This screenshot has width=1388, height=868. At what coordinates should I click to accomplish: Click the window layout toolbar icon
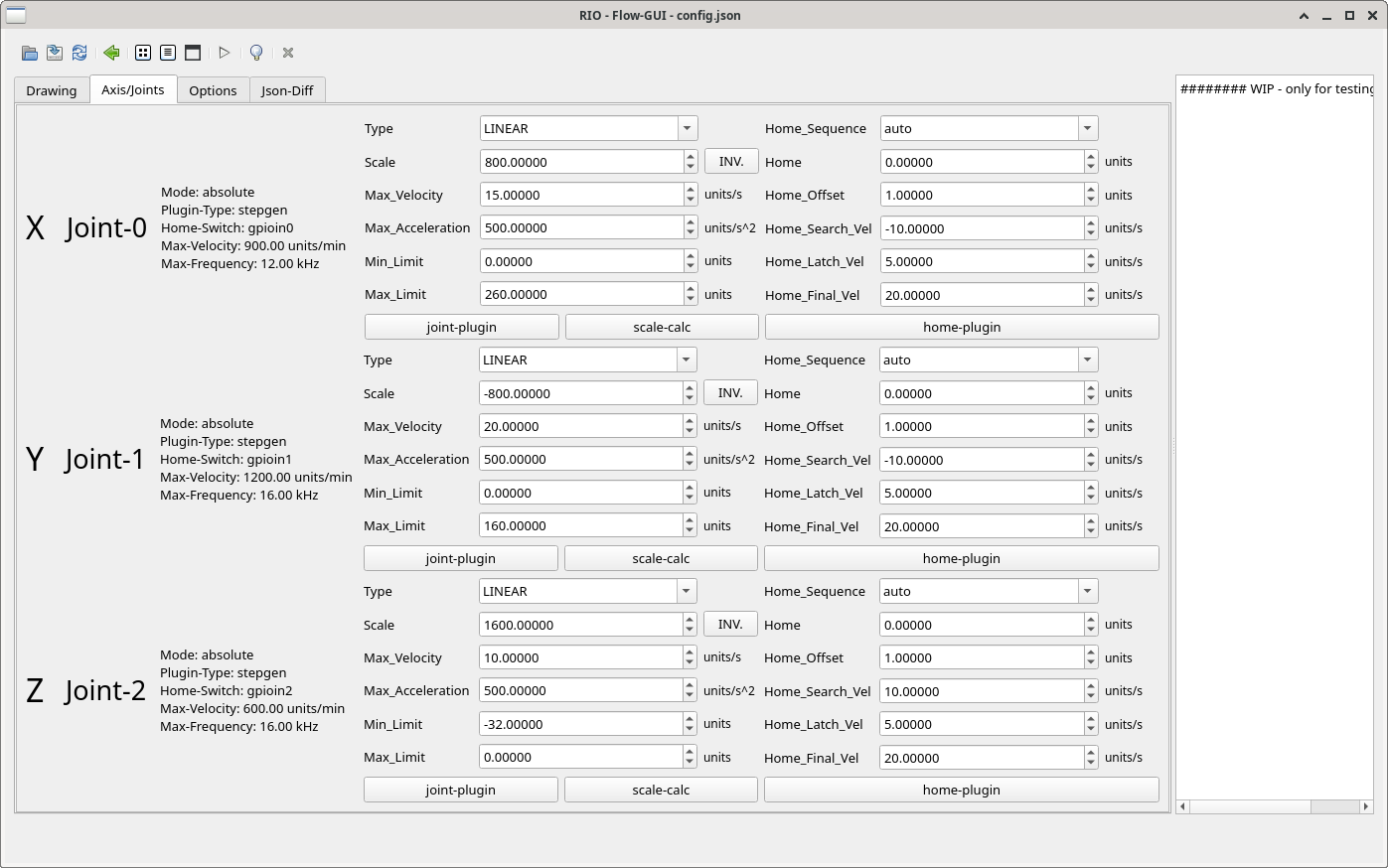(193, 53)
